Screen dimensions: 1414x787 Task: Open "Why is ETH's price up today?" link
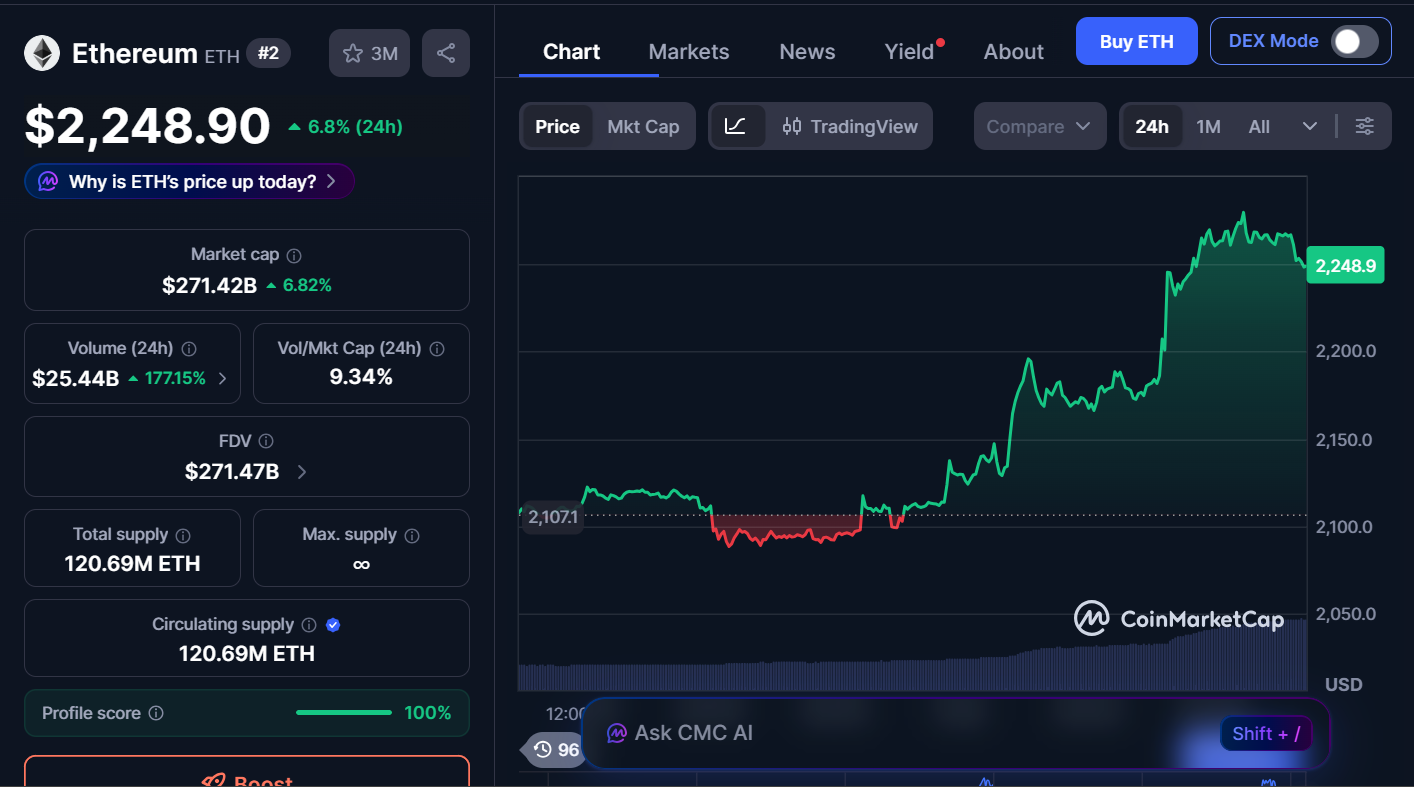tap(189, 181)
